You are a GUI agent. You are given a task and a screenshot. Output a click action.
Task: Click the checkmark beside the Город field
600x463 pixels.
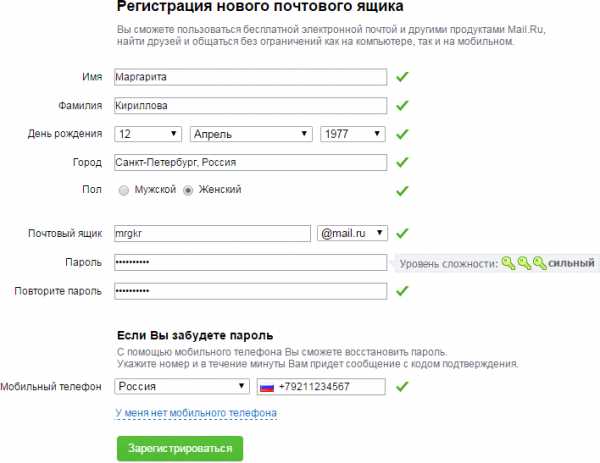tap(402, 163)
